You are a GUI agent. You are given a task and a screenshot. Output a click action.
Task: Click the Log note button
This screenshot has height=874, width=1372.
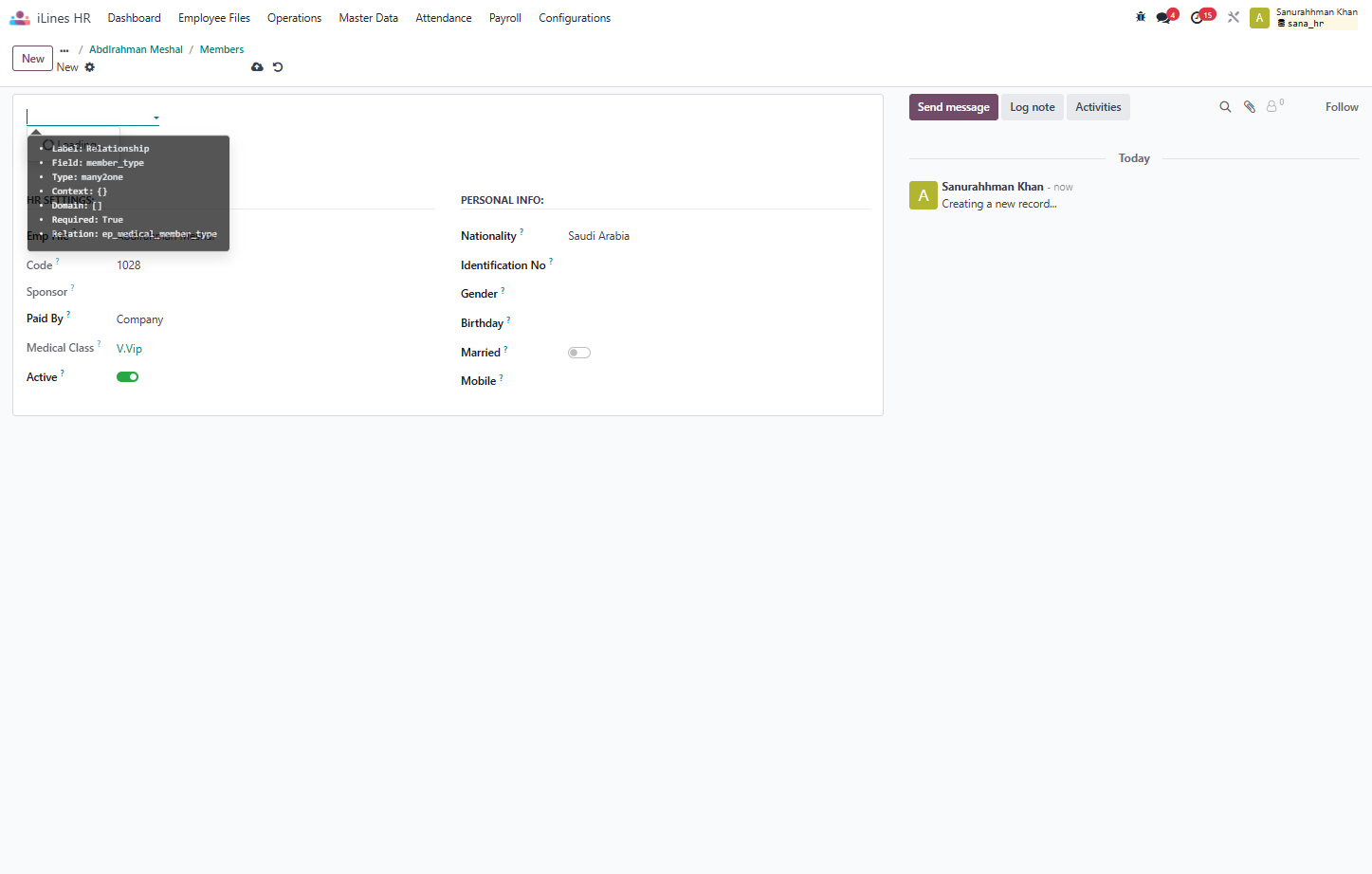pos(1032,107)
